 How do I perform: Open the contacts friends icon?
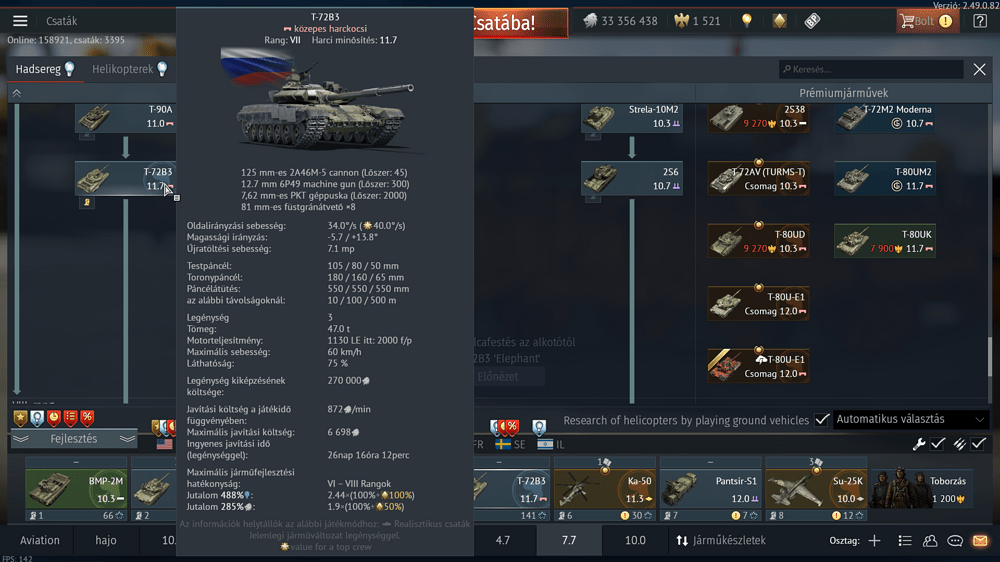point(930,541)
